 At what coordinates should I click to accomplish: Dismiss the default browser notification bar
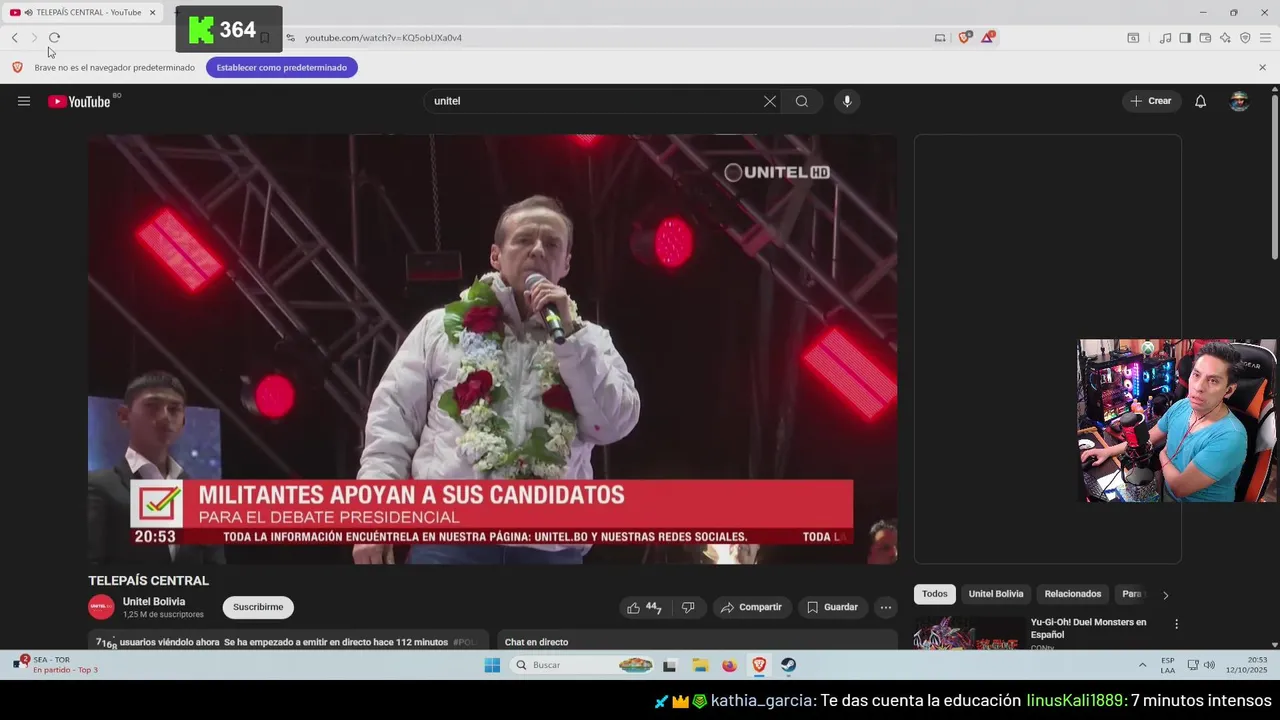[x=1262, y=68]
